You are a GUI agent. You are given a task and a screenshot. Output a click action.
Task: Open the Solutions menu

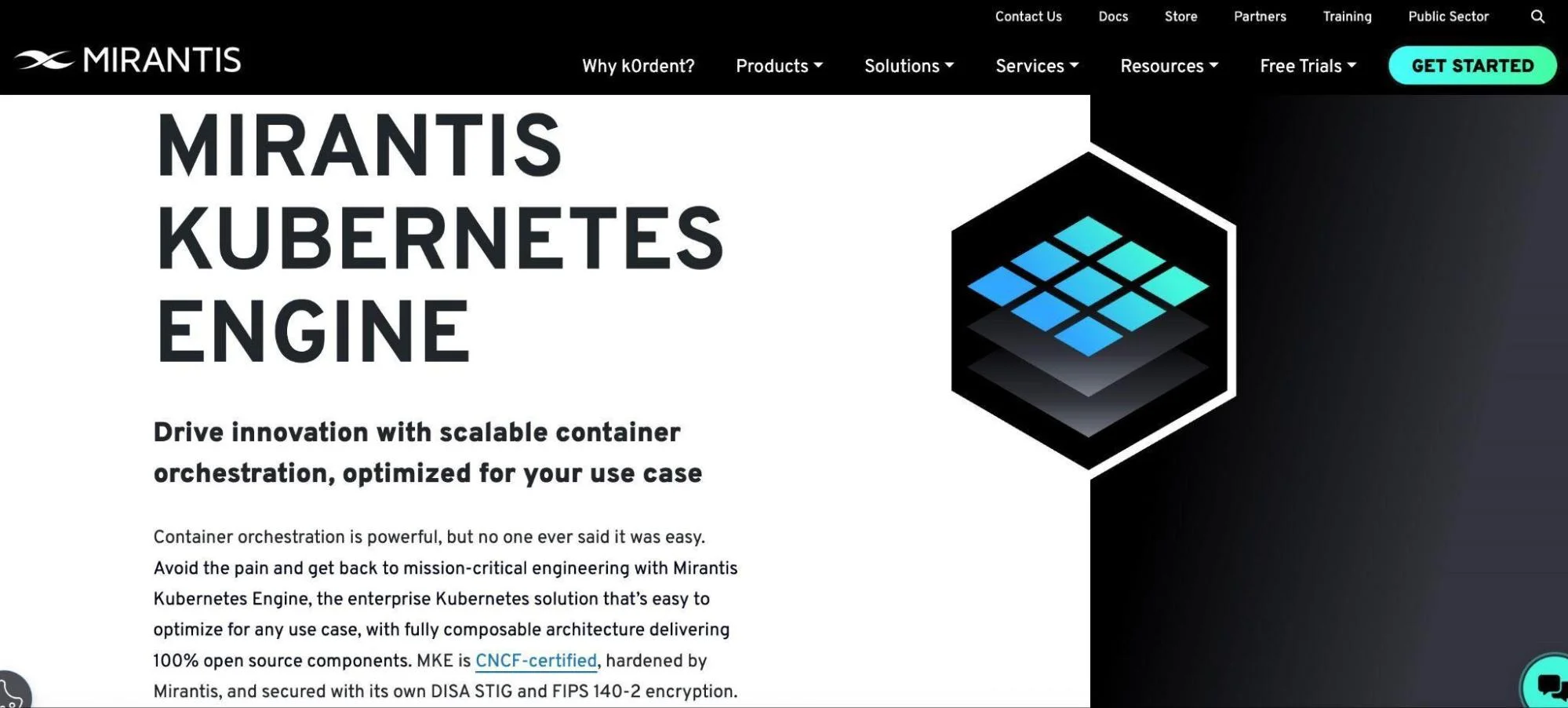(908, 66)
